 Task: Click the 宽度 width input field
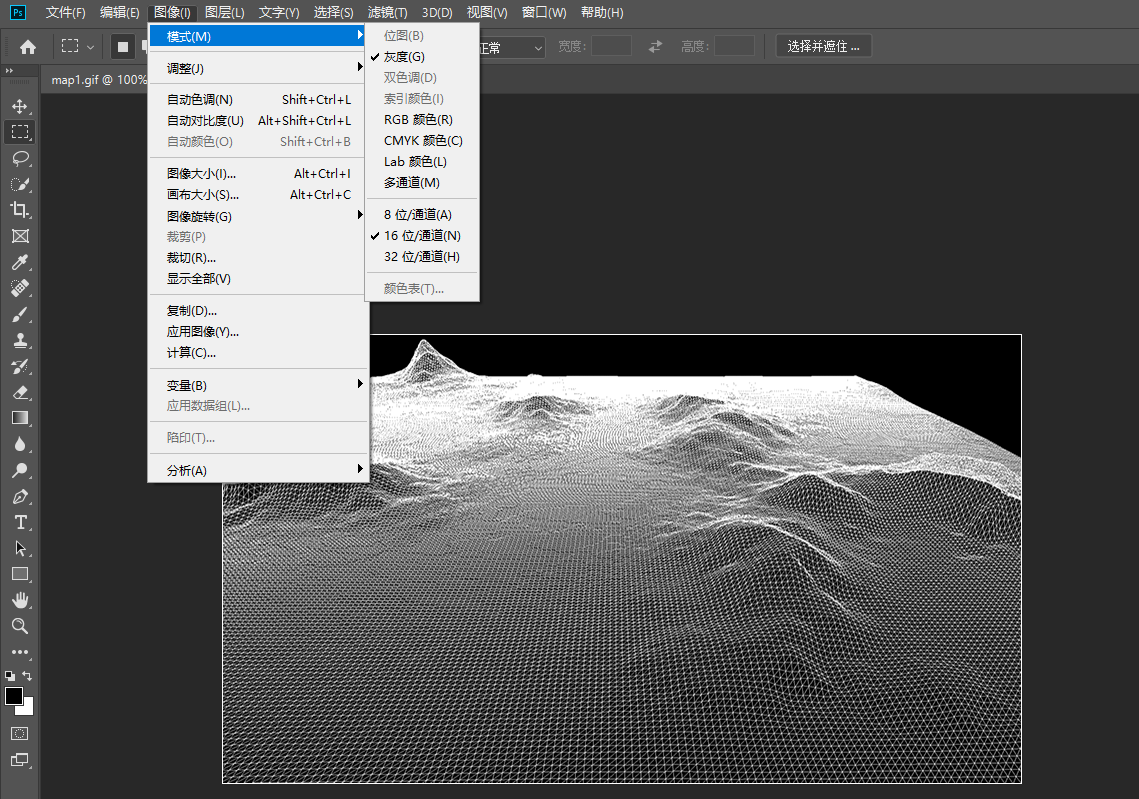(611, 46)
